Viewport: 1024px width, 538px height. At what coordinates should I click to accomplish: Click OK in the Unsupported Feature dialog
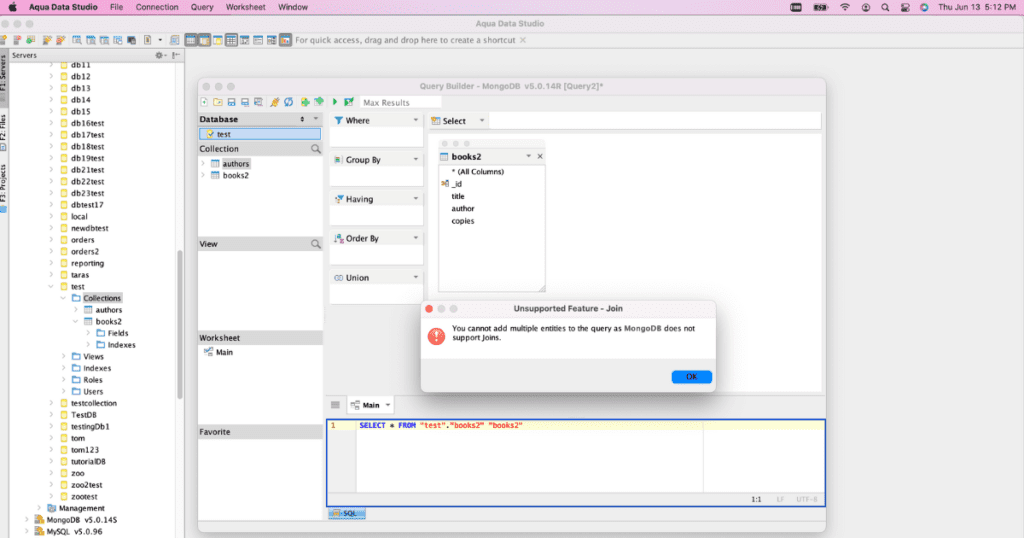692,377
